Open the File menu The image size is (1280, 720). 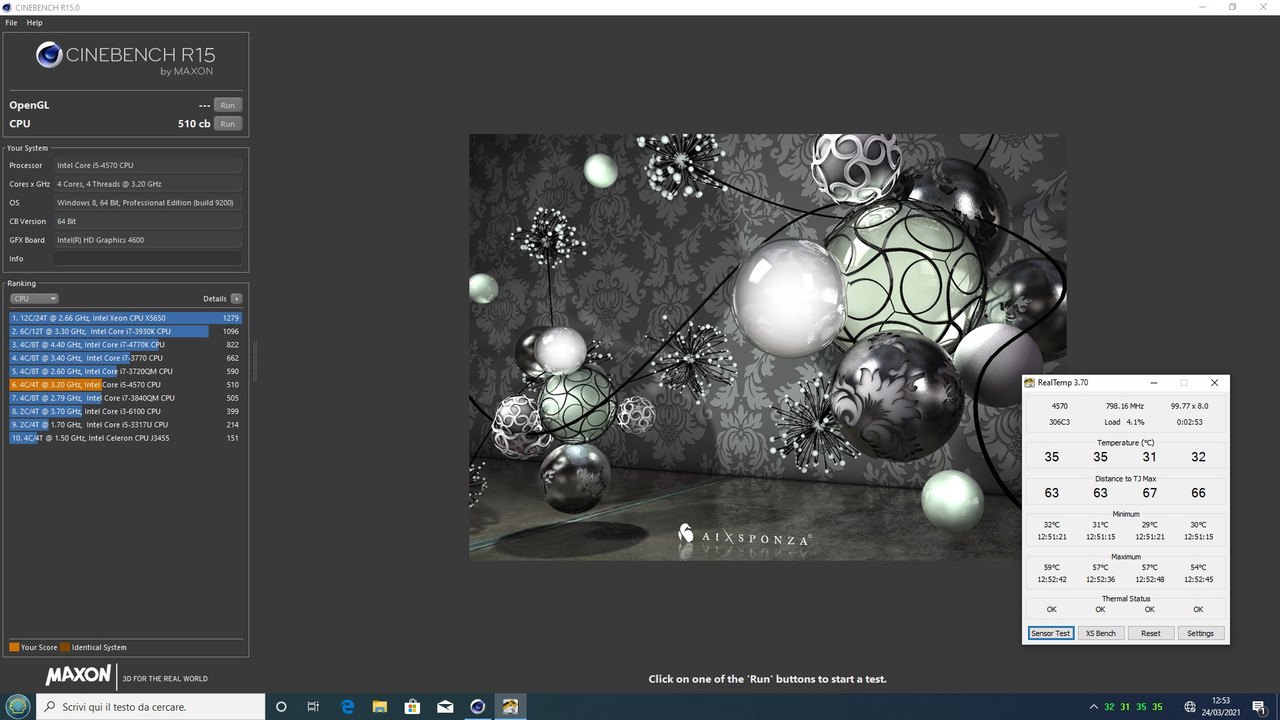pos(11,22)
